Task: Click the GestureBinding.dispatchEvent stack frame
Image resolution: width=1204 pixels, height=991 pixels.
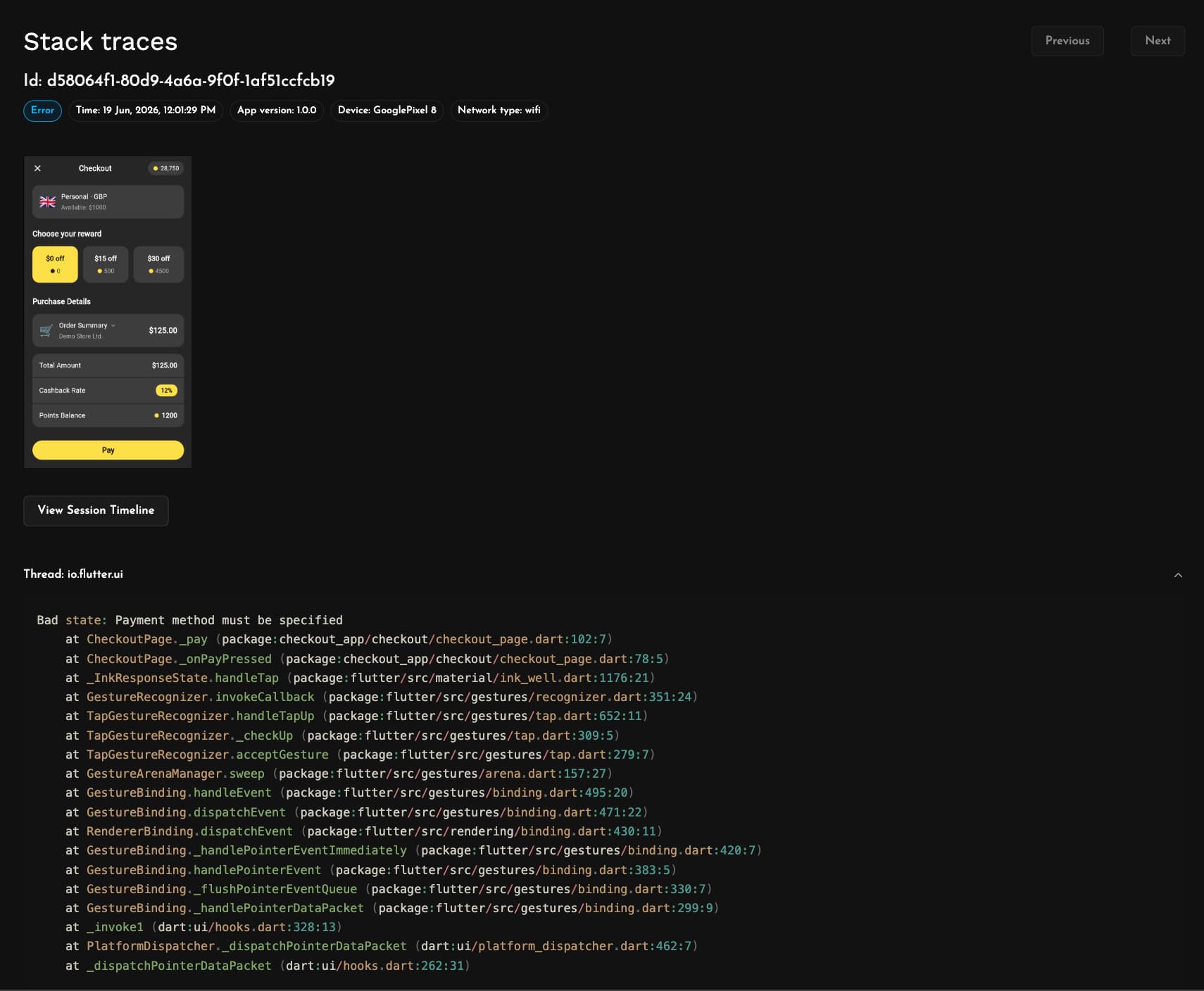Action: pyautogui.click(x=357, y=812)
